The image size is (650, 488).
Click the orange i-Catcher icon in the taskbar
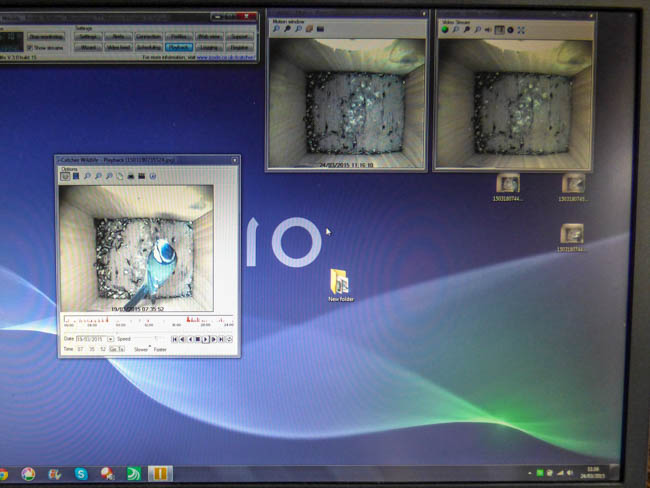tap(160, 473)
